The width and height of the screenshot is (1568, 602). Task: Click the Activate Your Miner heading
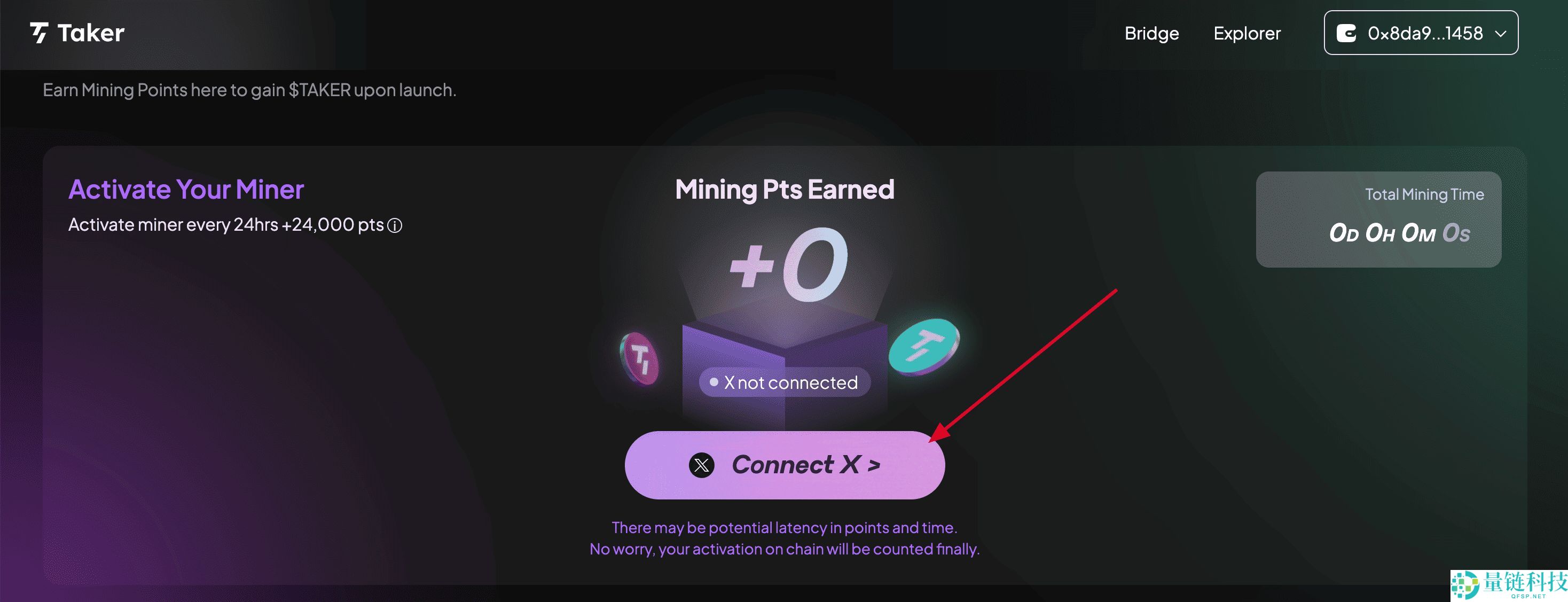[x=186, y=189]
